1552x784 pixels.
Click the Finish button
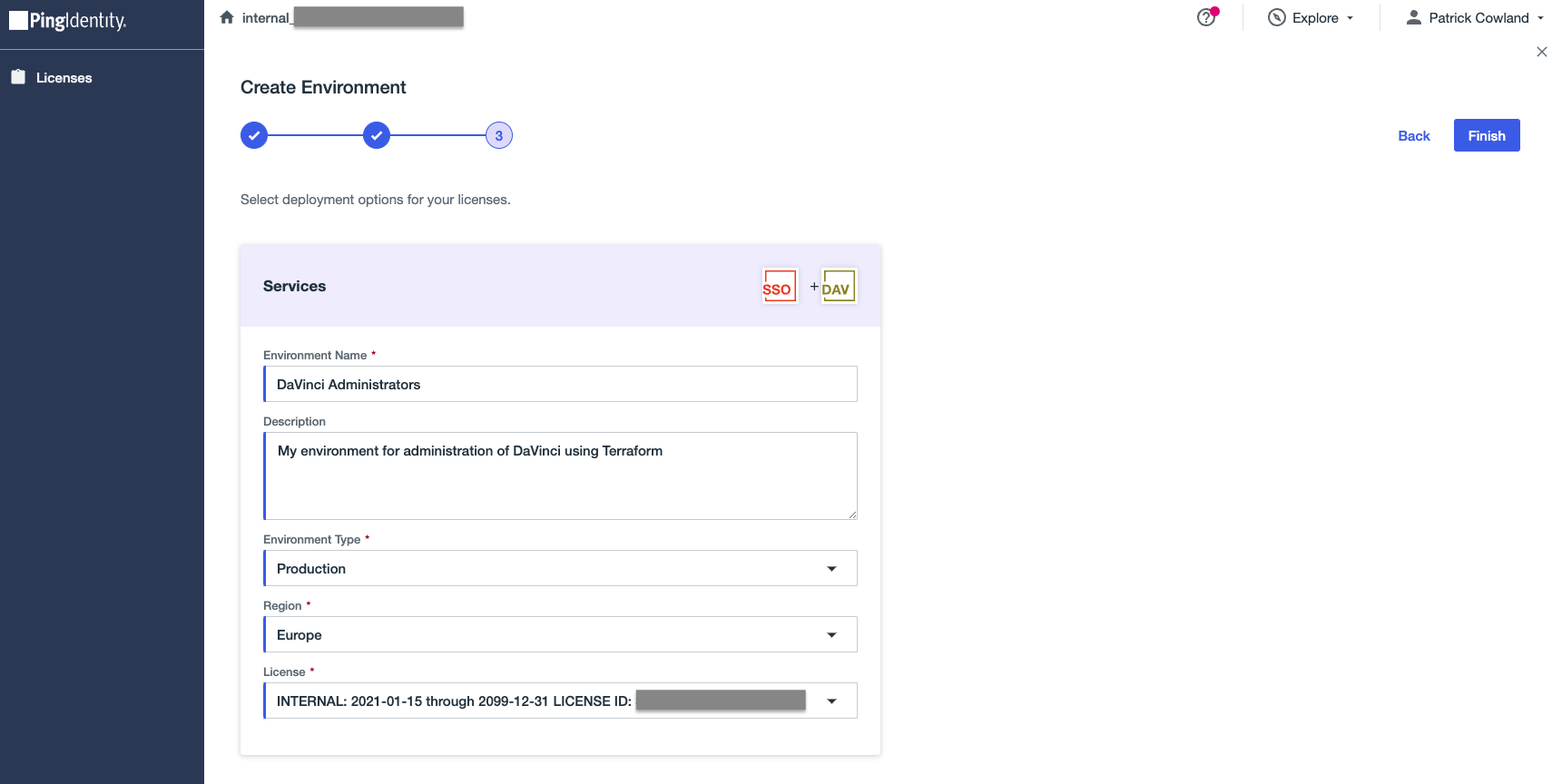coord(1487,135)
